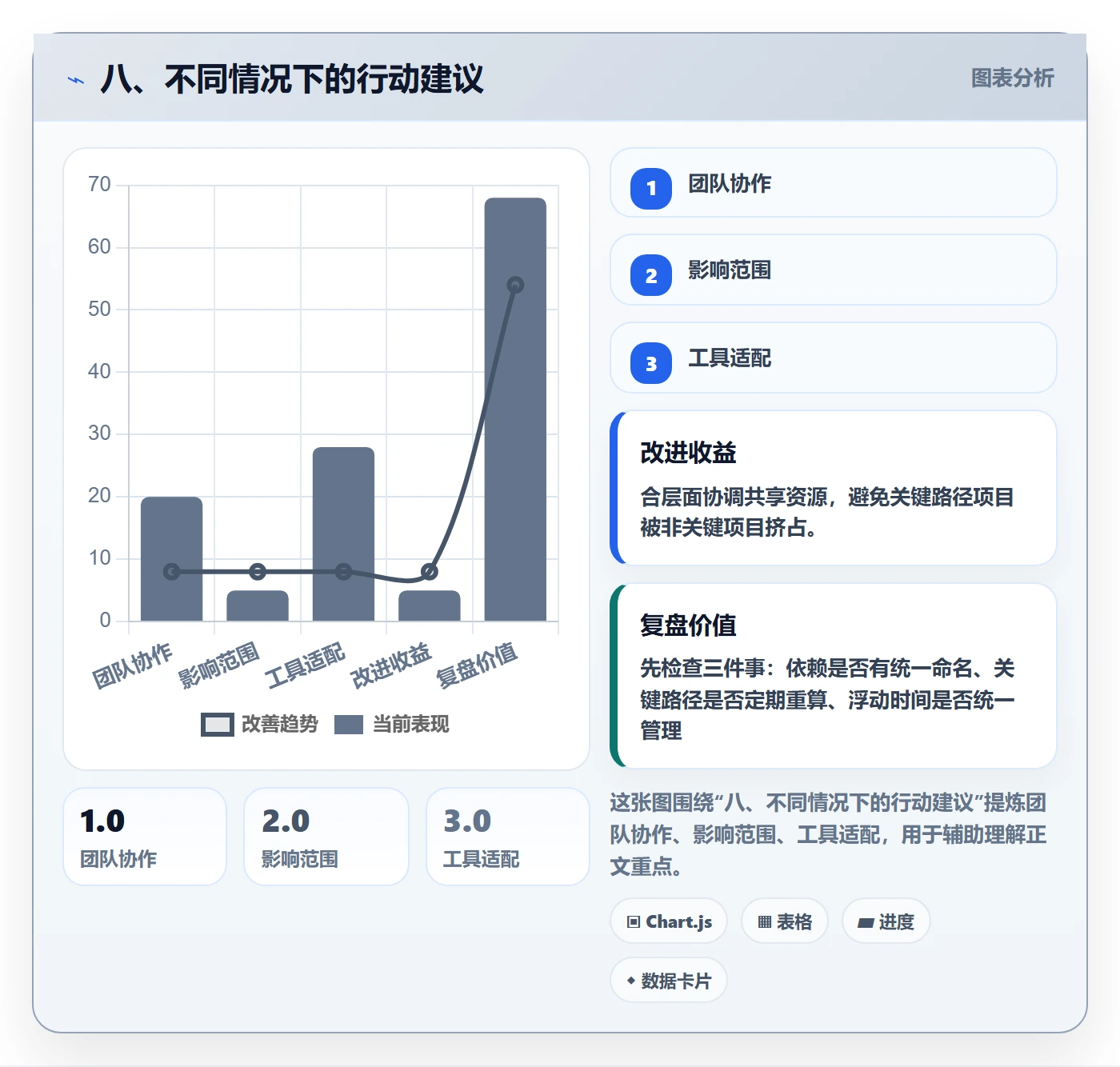The height and width of the screenshot is (1067, 1120).
Task: Click the trend line point on 团队协作
Action: (171, 571)
